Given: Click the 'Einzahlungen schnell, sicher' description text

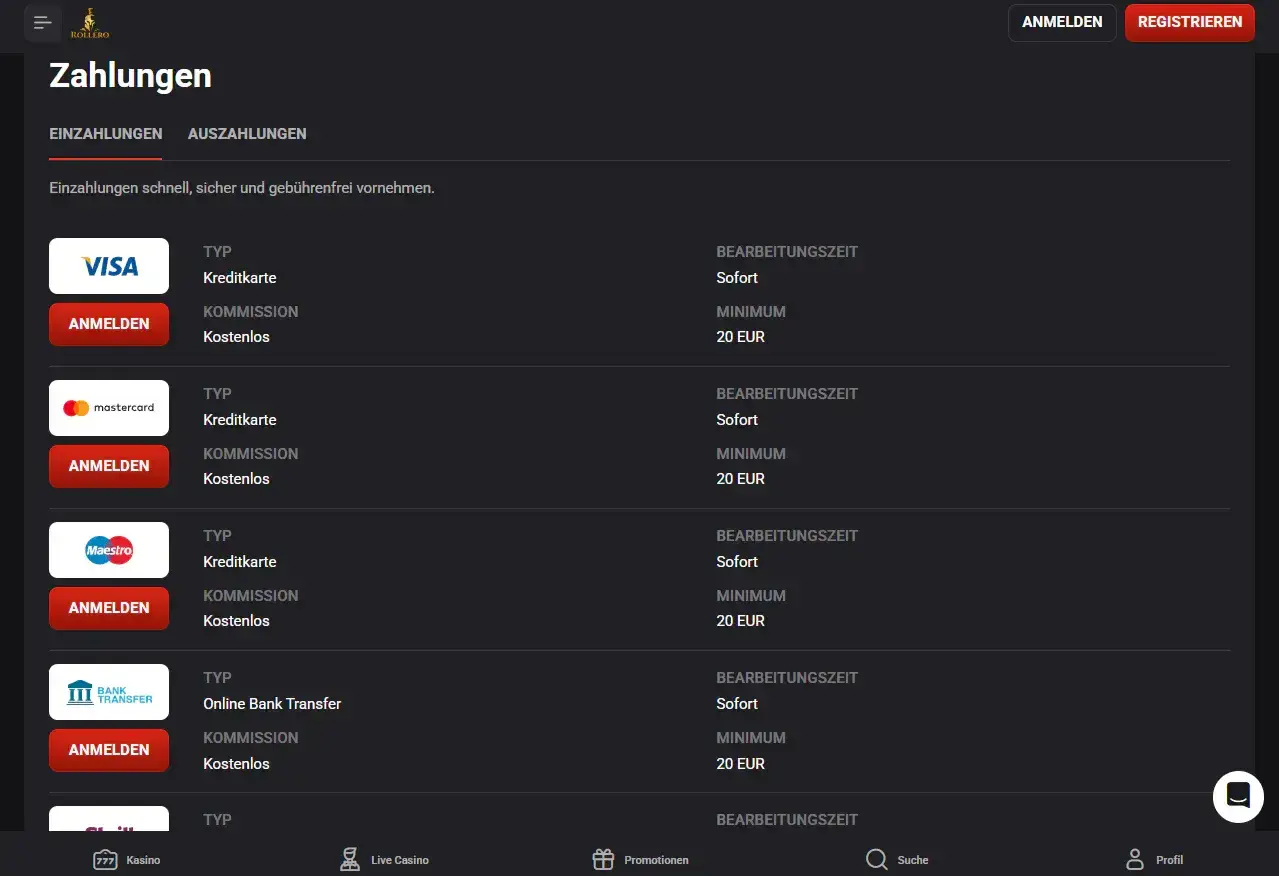Looking at the screenshot, I should click(x=242, y=188).
